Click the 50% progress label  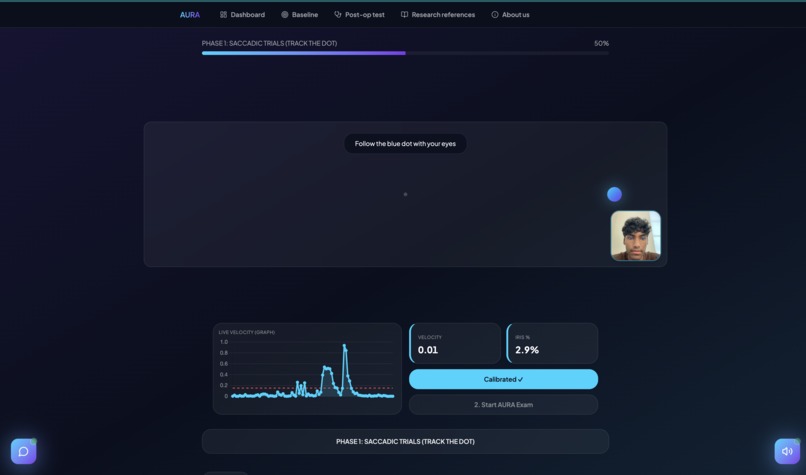pyautogui.click(x=601, y=43)
